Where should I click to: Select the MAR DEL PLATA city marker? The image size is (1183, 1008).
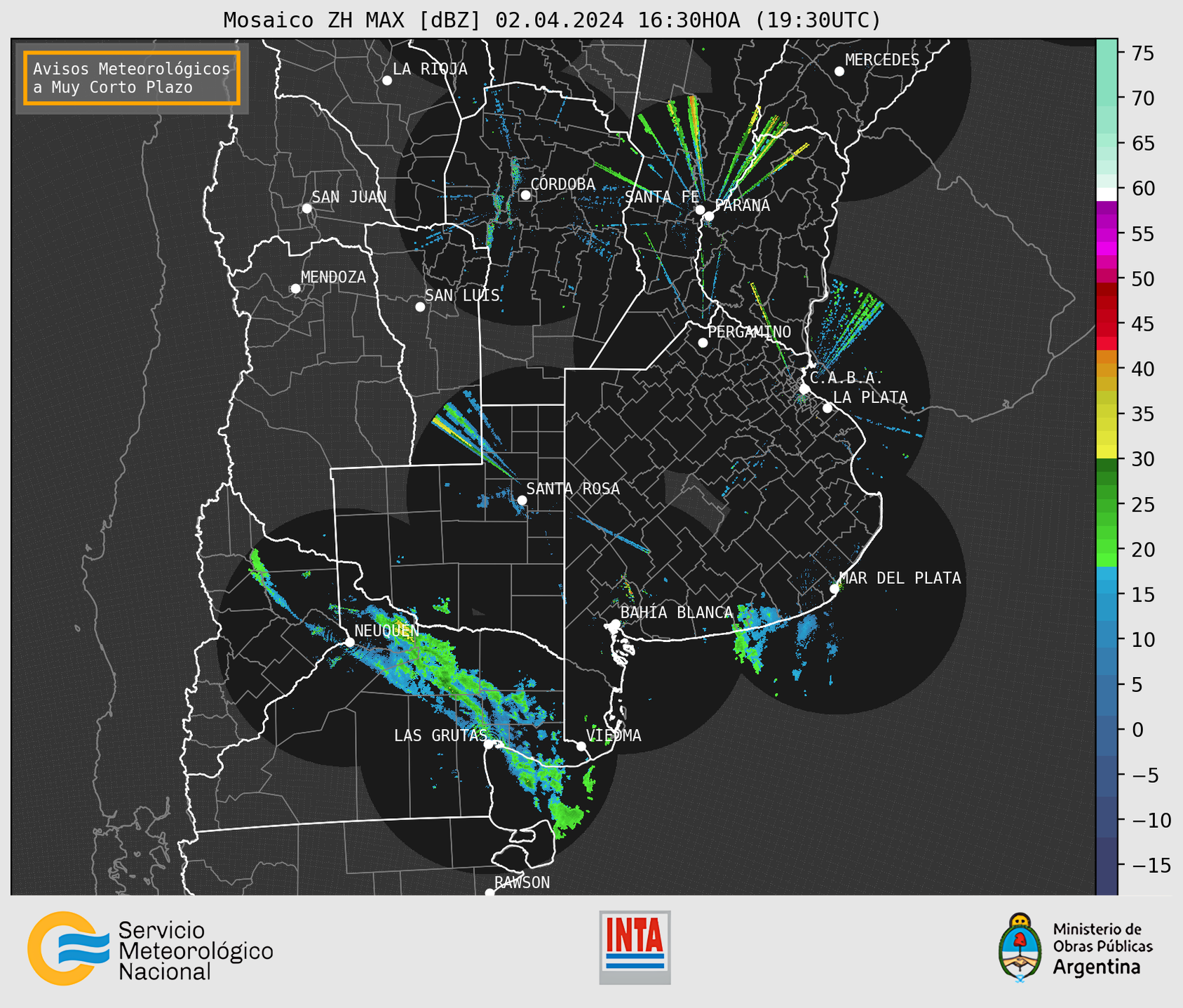pos(834,589)
